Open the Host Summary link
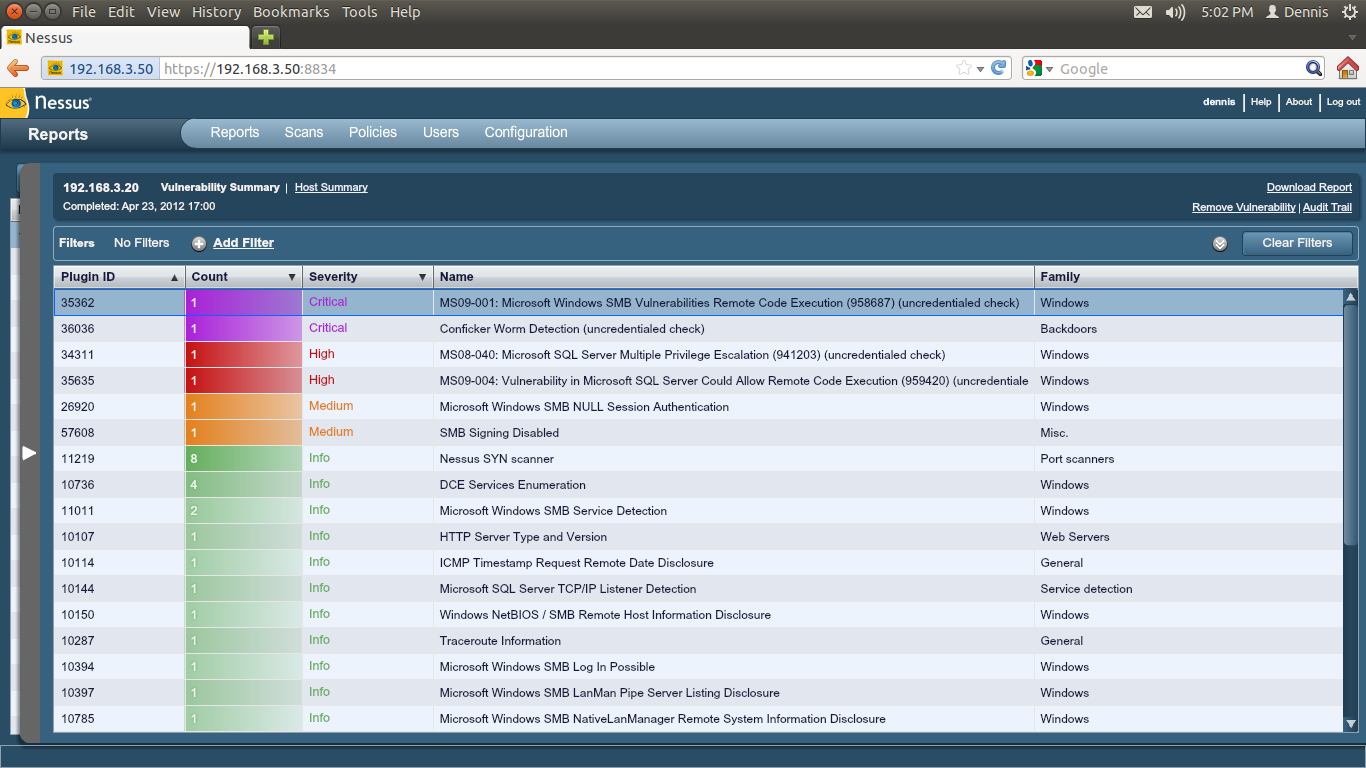 pyautogui.click(x=331, y=187)
